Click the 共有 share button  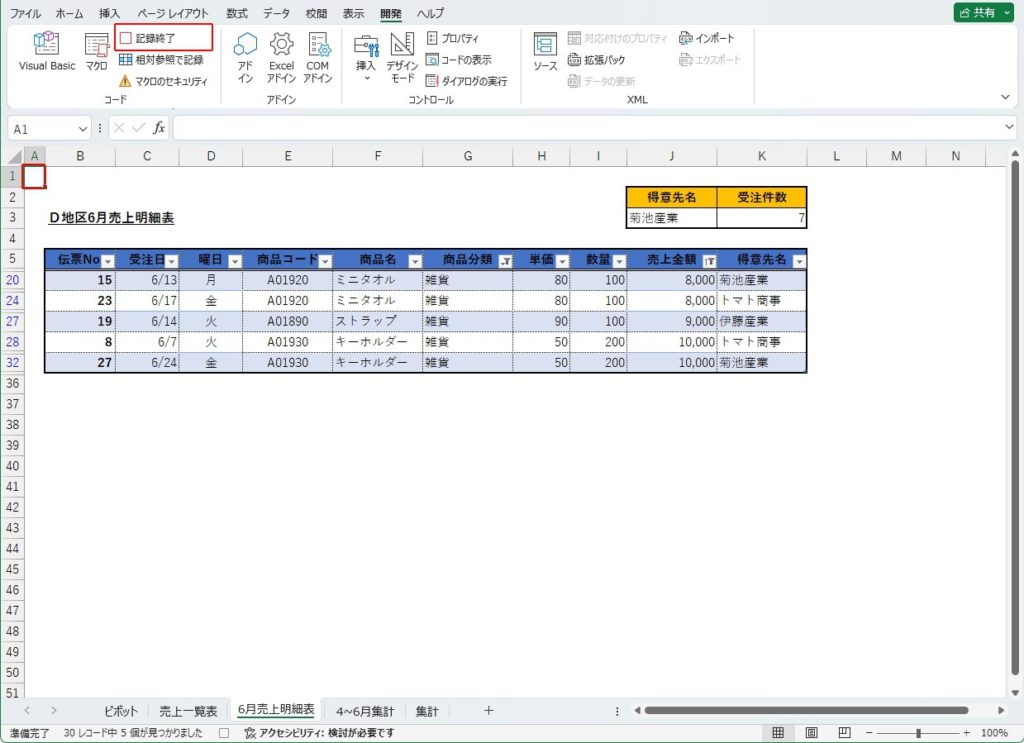tap(984, 12)
